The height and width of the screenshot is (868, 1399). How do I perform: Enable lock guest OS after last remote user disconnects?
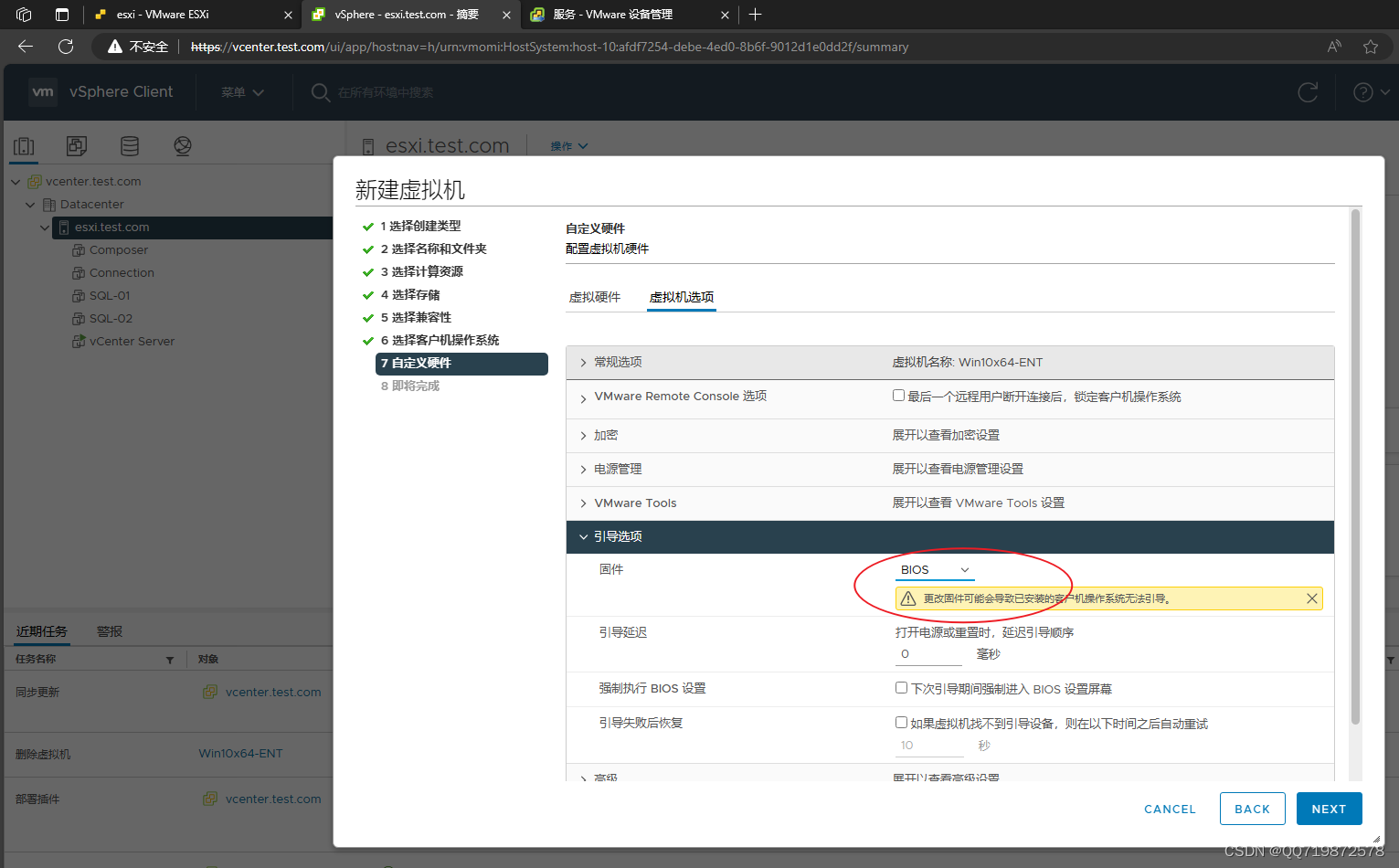click(x=899, y=396)
